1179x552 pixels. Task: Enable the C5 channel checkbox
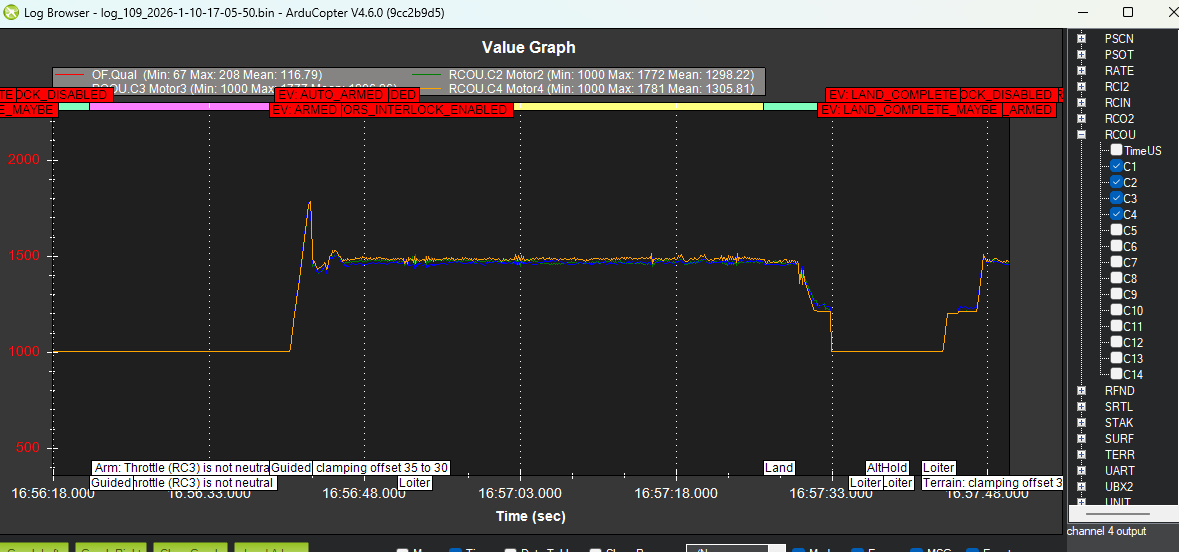[1116, 230]
